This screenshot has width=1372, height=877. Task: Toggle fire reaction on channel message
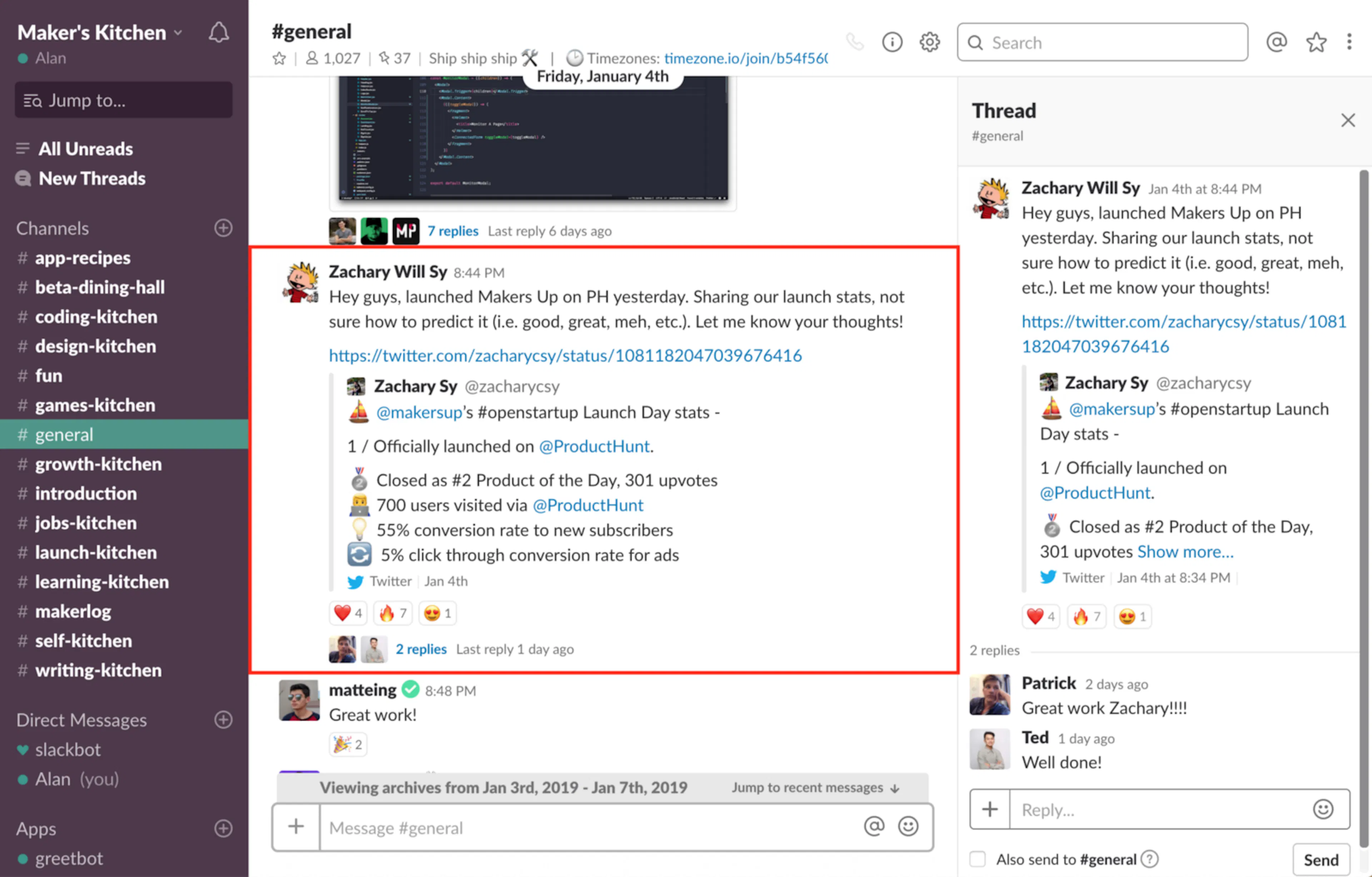tap(393, 613)
